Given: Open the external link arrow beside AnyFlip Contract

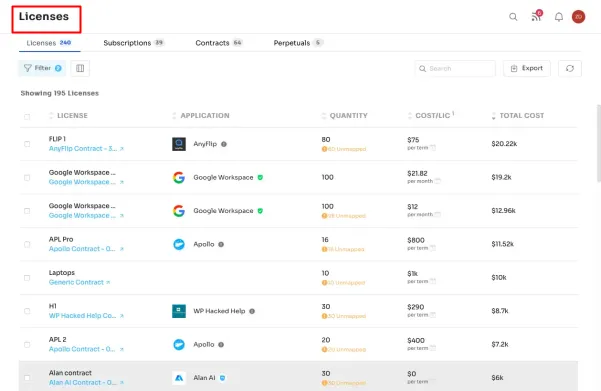Looking at the screenshot, I should click(x=122, y=149).
